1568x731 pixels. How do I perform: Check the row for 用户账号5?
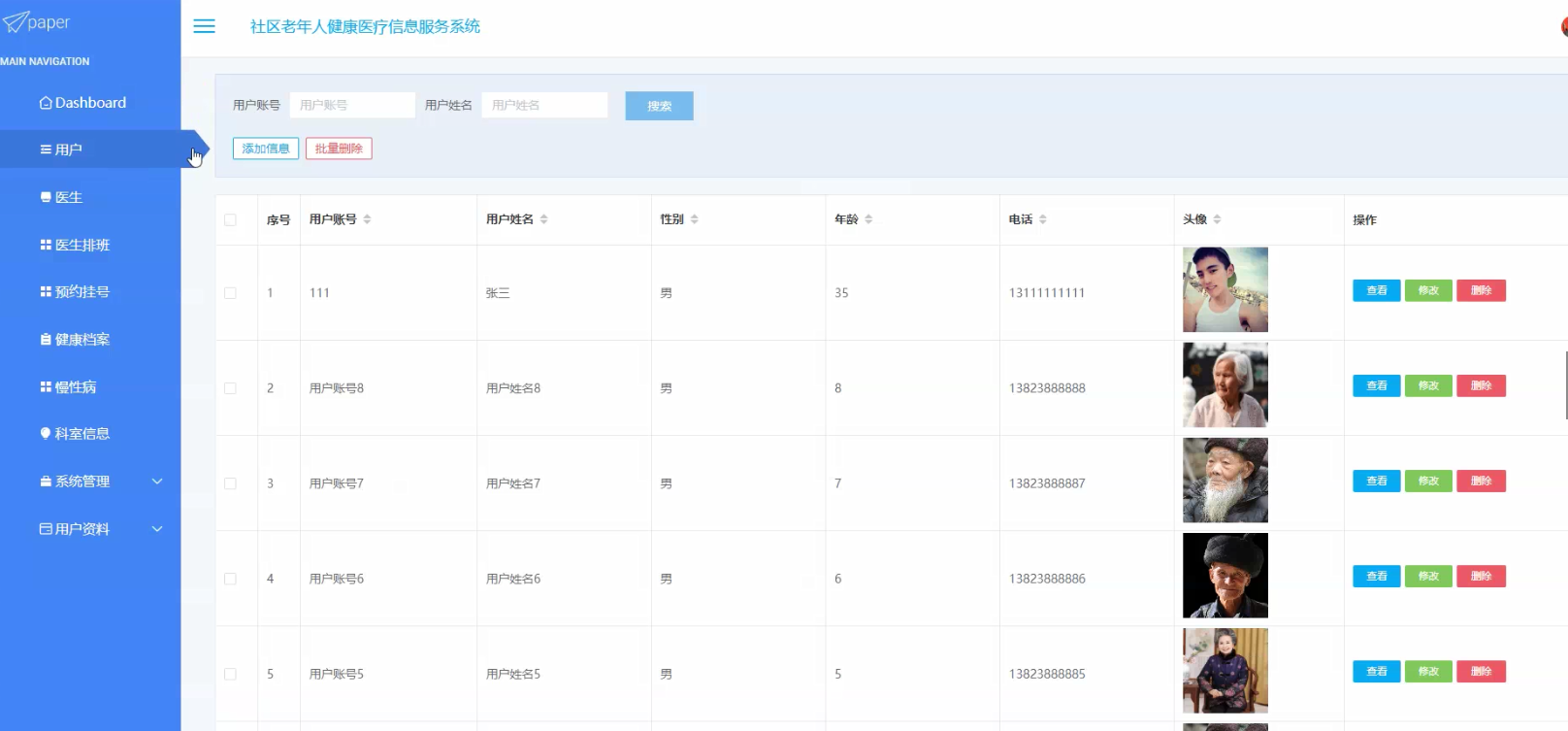(x=230, y=674)
